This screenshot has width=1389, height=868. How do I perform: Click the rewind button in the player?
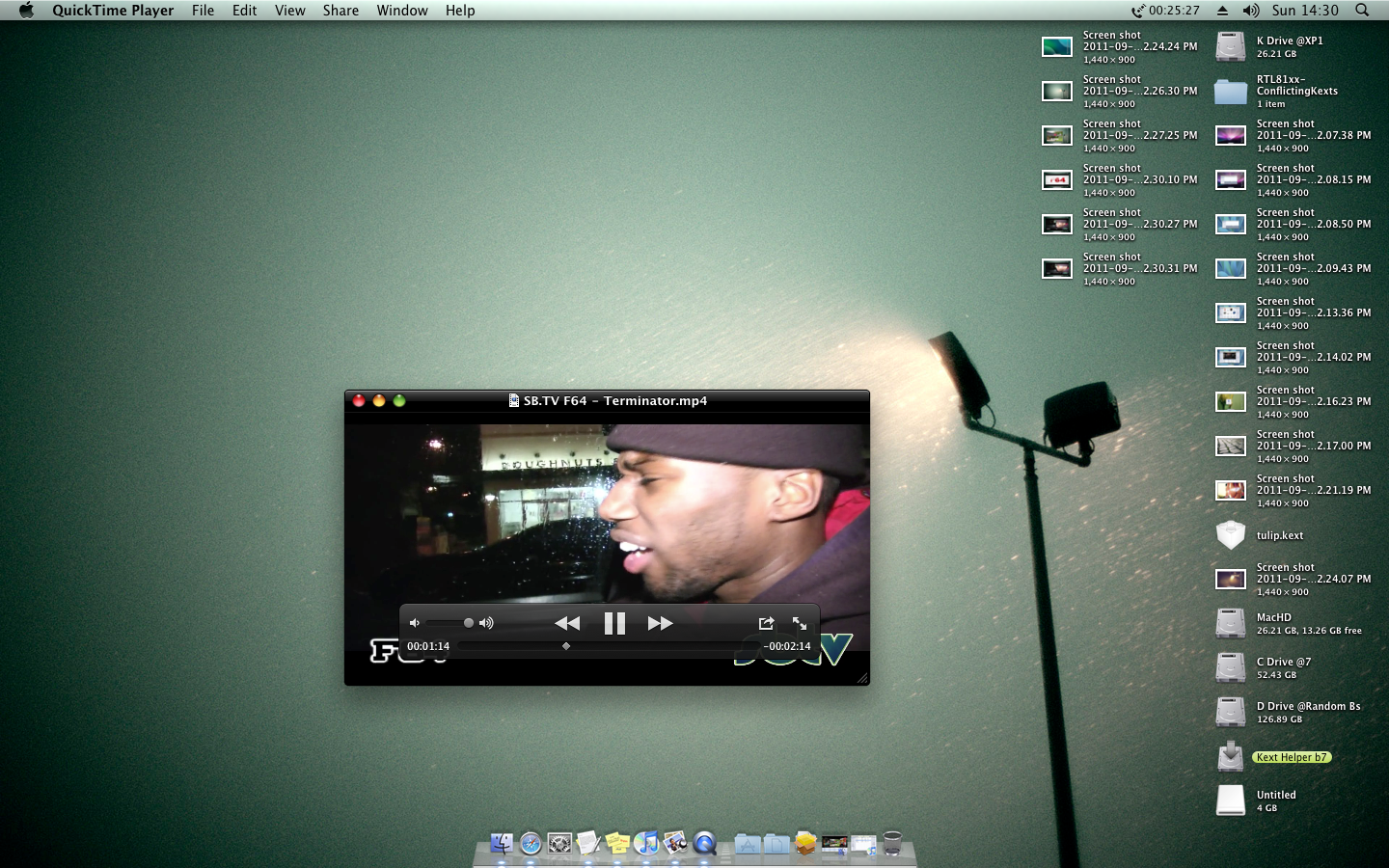click(567, 623)
